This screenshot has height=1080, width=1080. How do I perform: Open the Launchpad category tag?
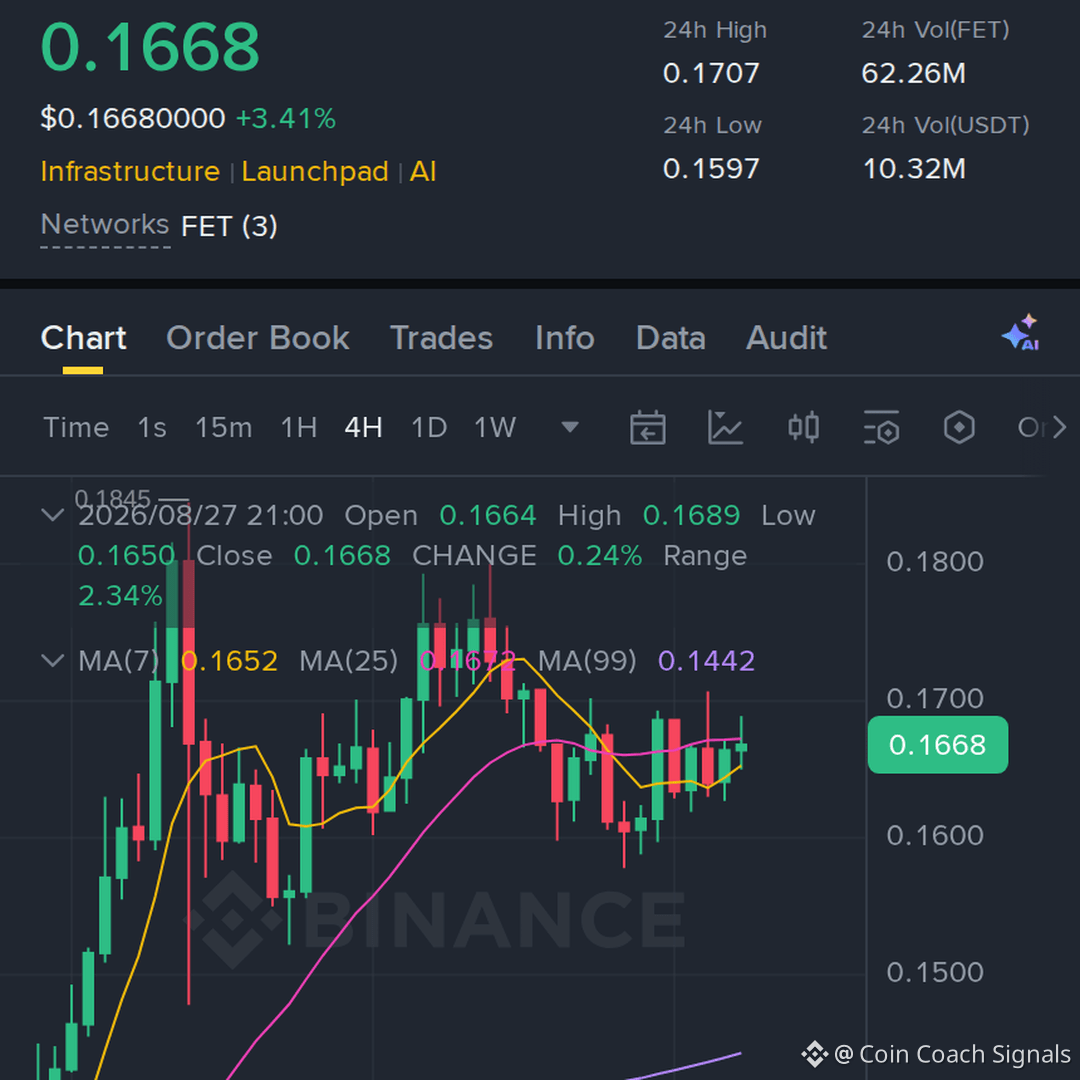pos(315,172)
